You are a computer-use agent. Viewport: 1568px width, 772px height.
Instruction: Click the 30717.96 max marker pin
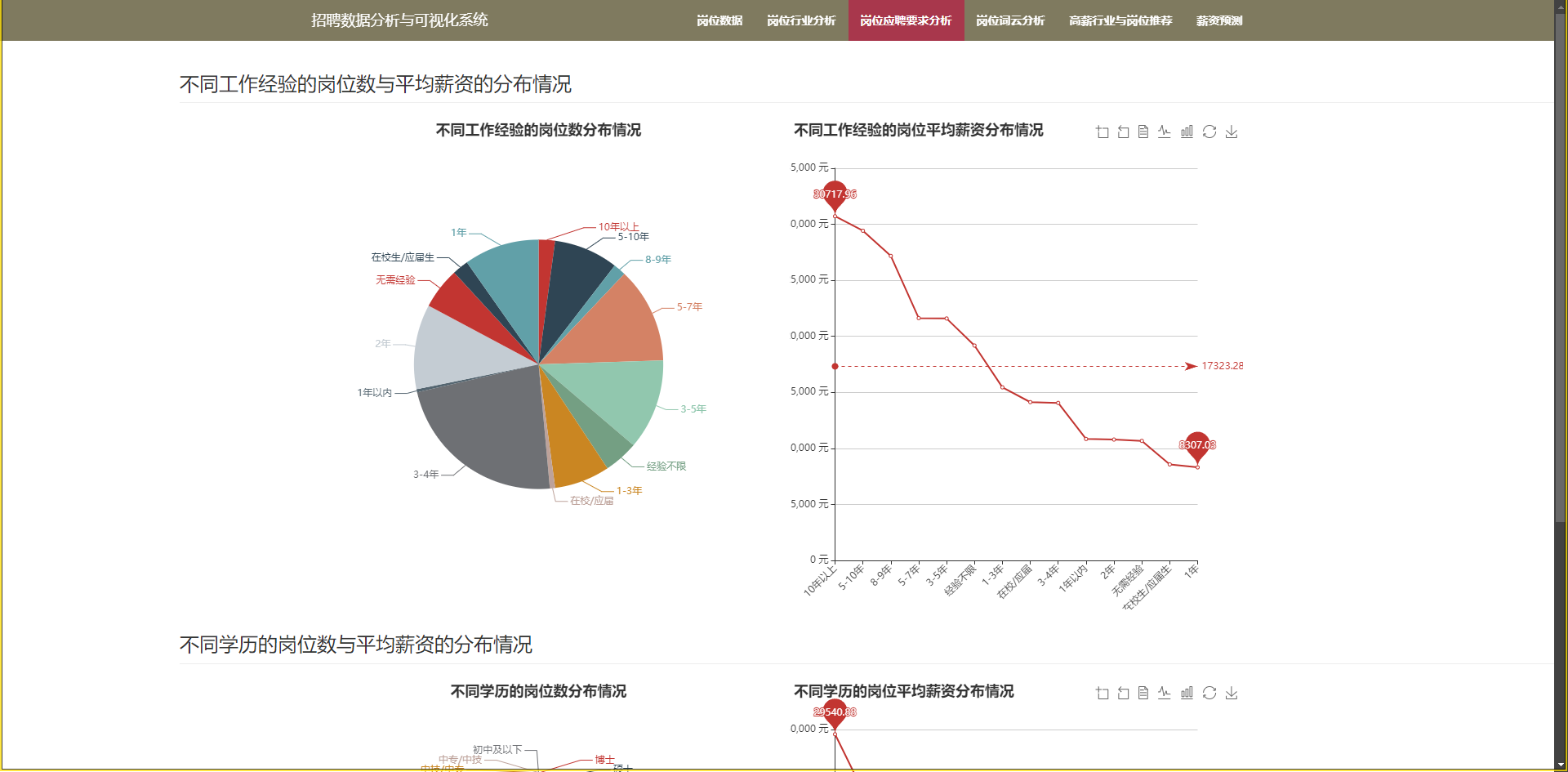[x=835, y=195]
